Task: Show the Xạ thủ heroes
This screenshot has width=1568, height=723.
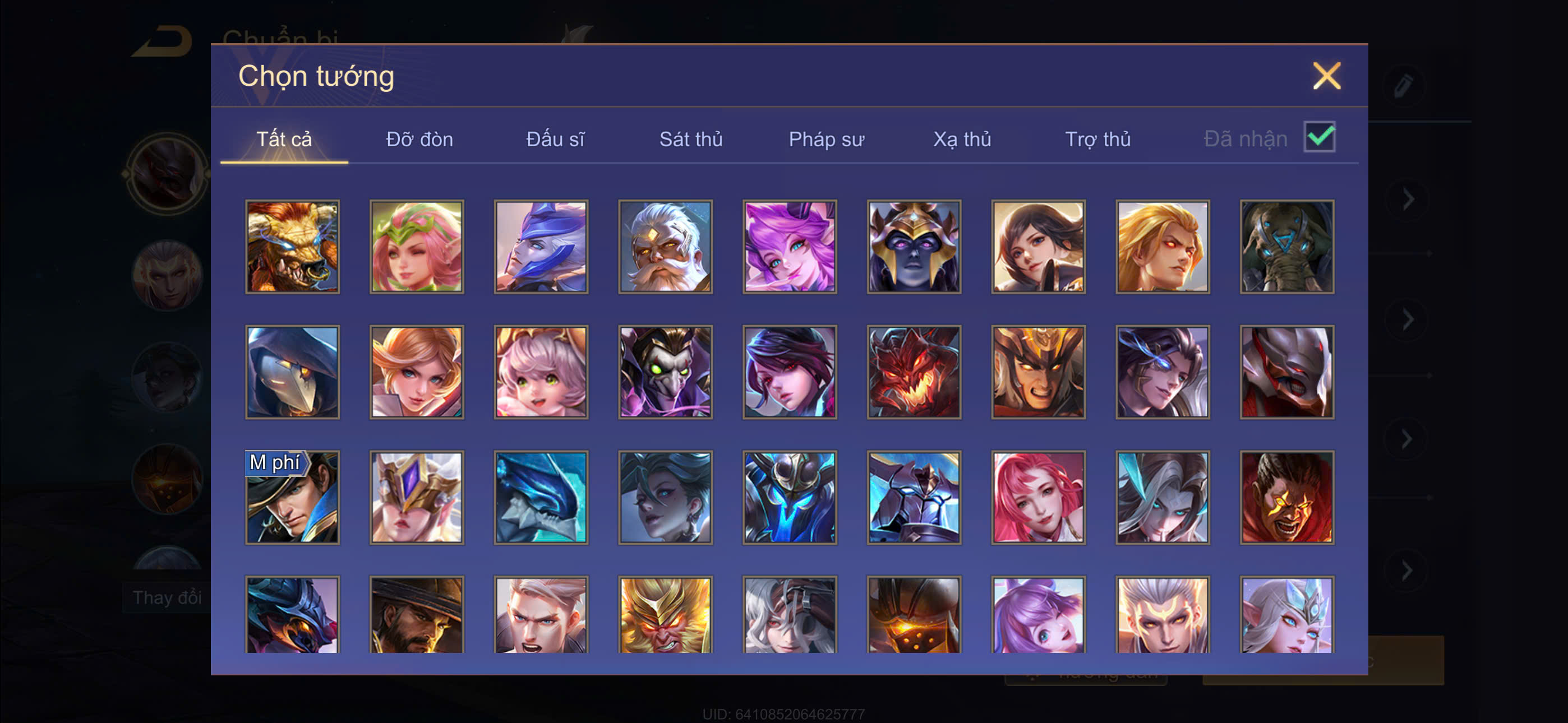Action: 962,139
